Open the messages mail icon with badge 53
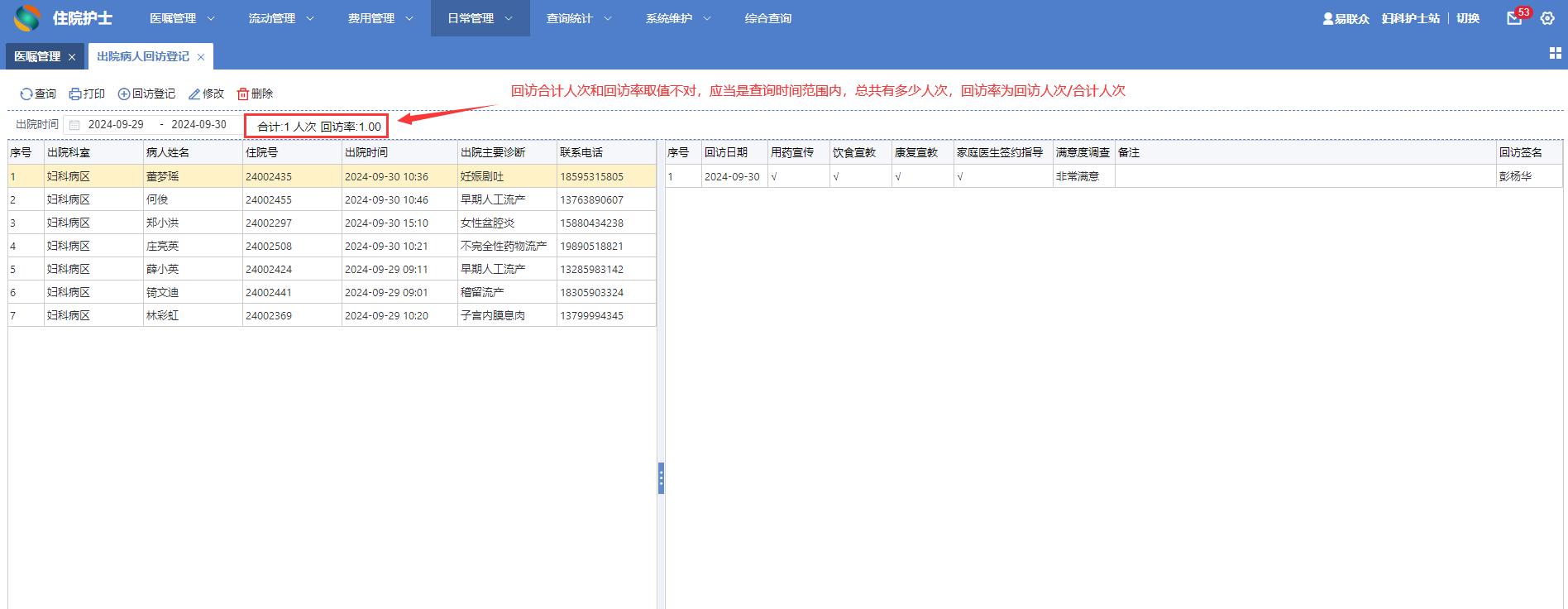 click(x=1514, y=18)
